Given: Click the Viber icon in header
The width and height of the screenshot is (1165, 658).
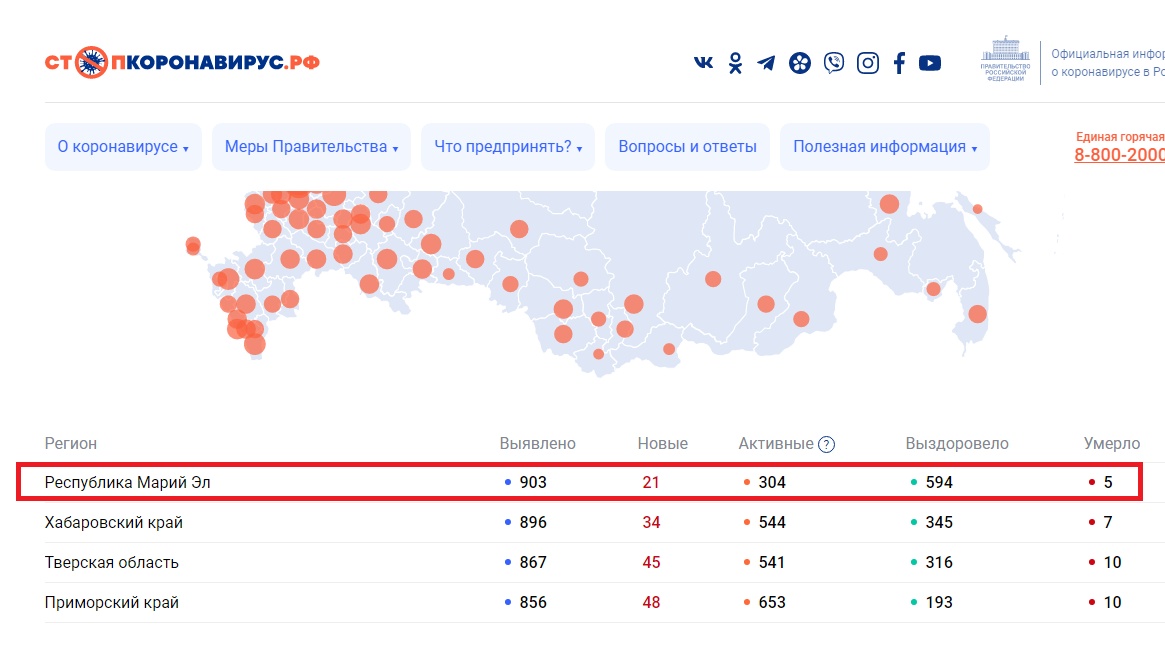Looking at the screenshot, I should coord(833,63).
